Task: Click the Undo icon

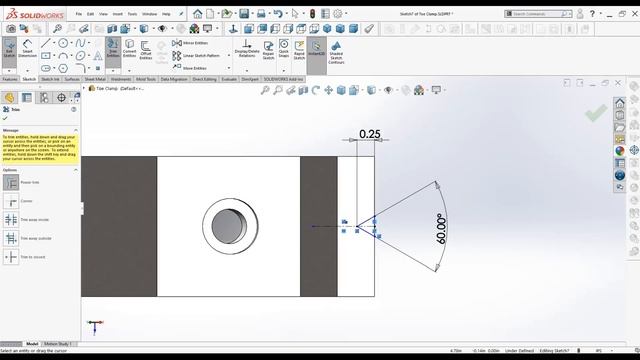Action: [x=278, y=14]
